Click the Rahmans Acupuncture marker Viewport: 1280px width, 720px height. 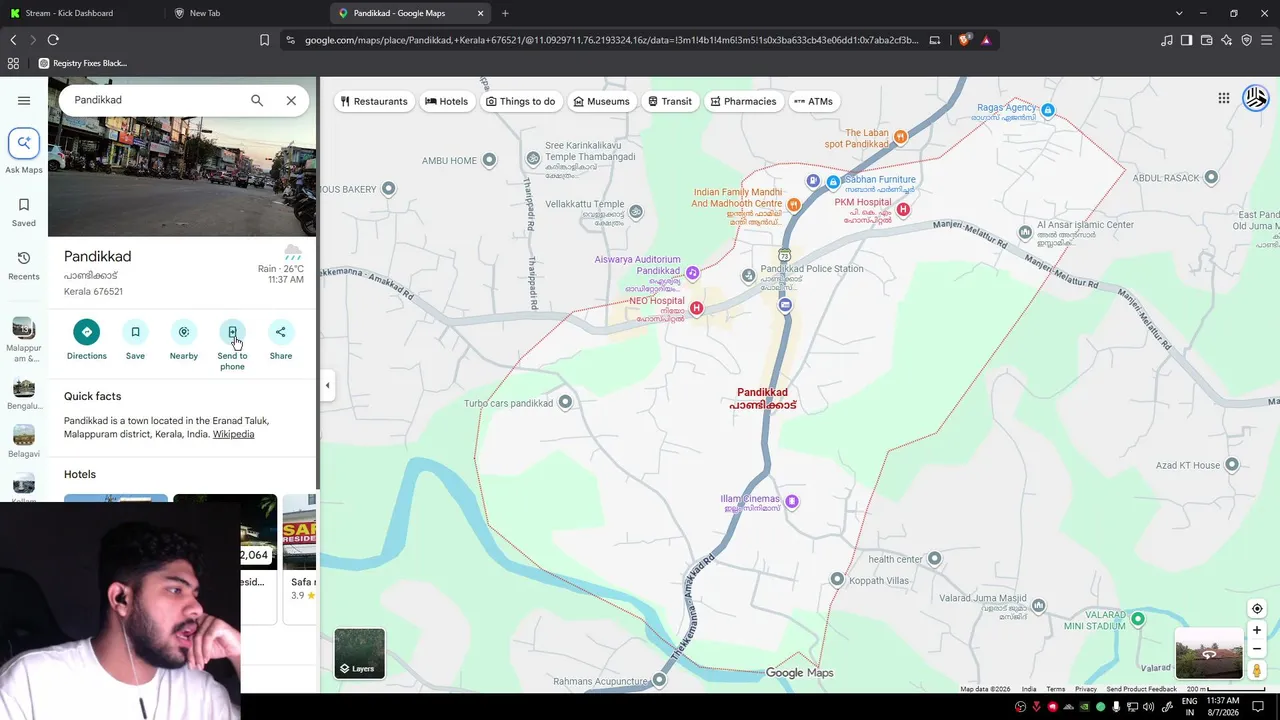(659, 680)
